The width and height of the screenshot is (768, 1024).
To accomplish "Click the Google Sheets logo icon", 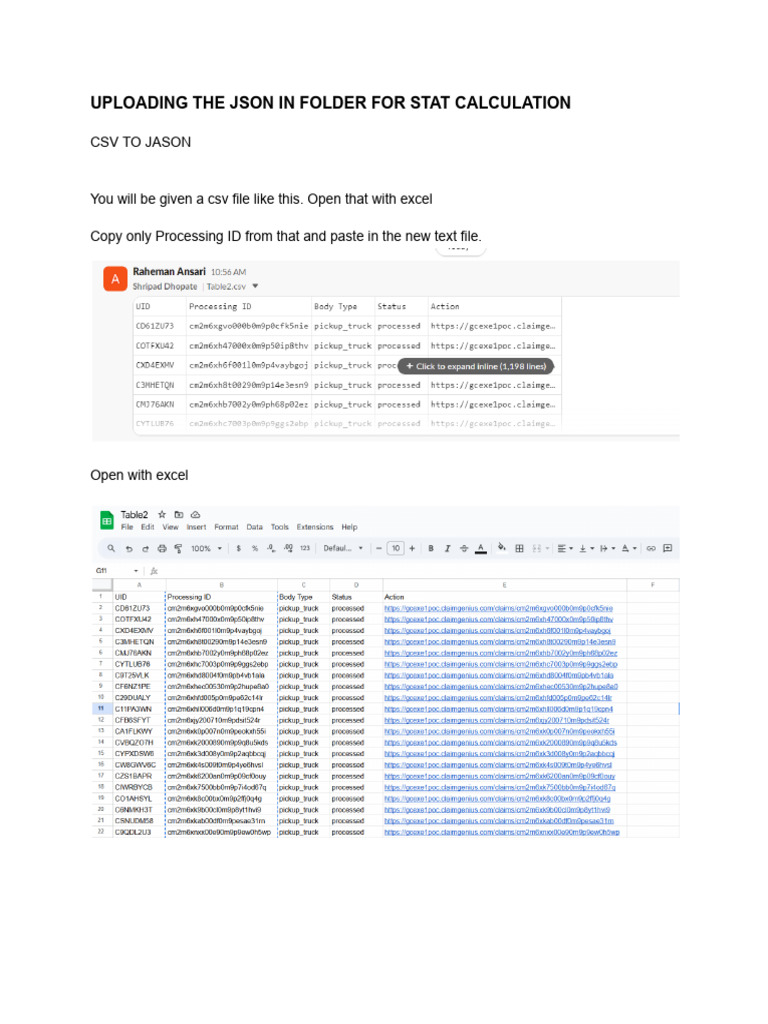I will click(106, 519).
